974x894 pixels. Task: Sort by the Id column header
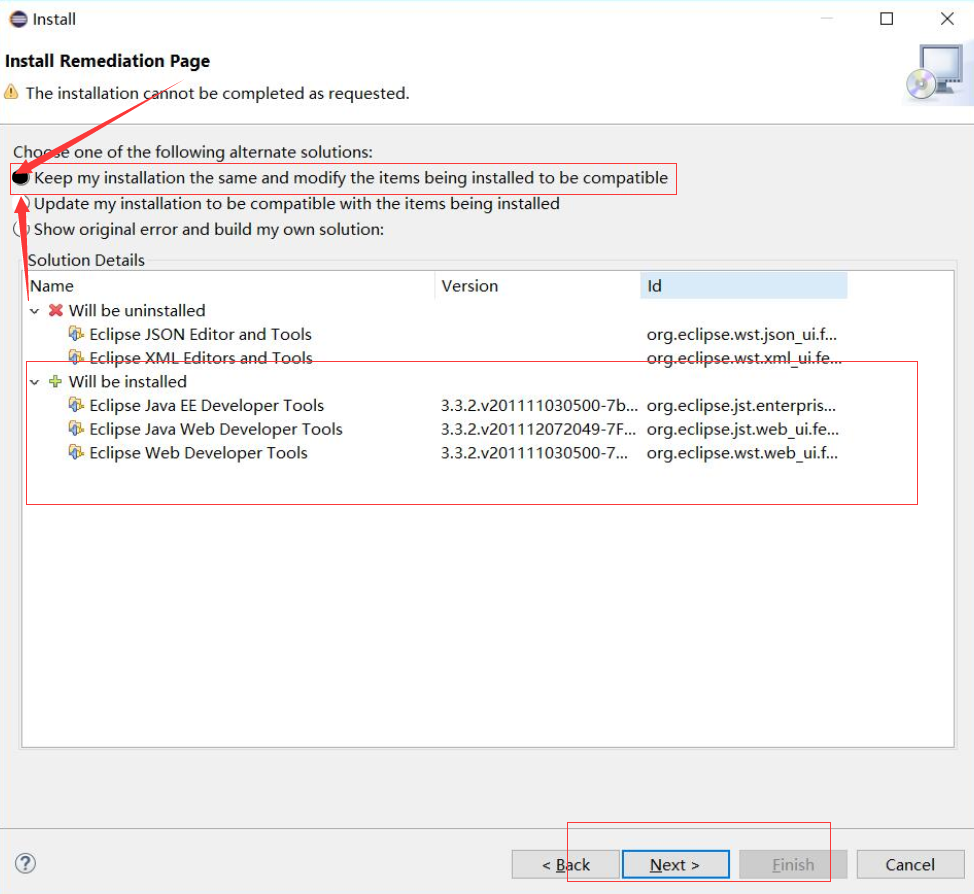tap(744, 286)
